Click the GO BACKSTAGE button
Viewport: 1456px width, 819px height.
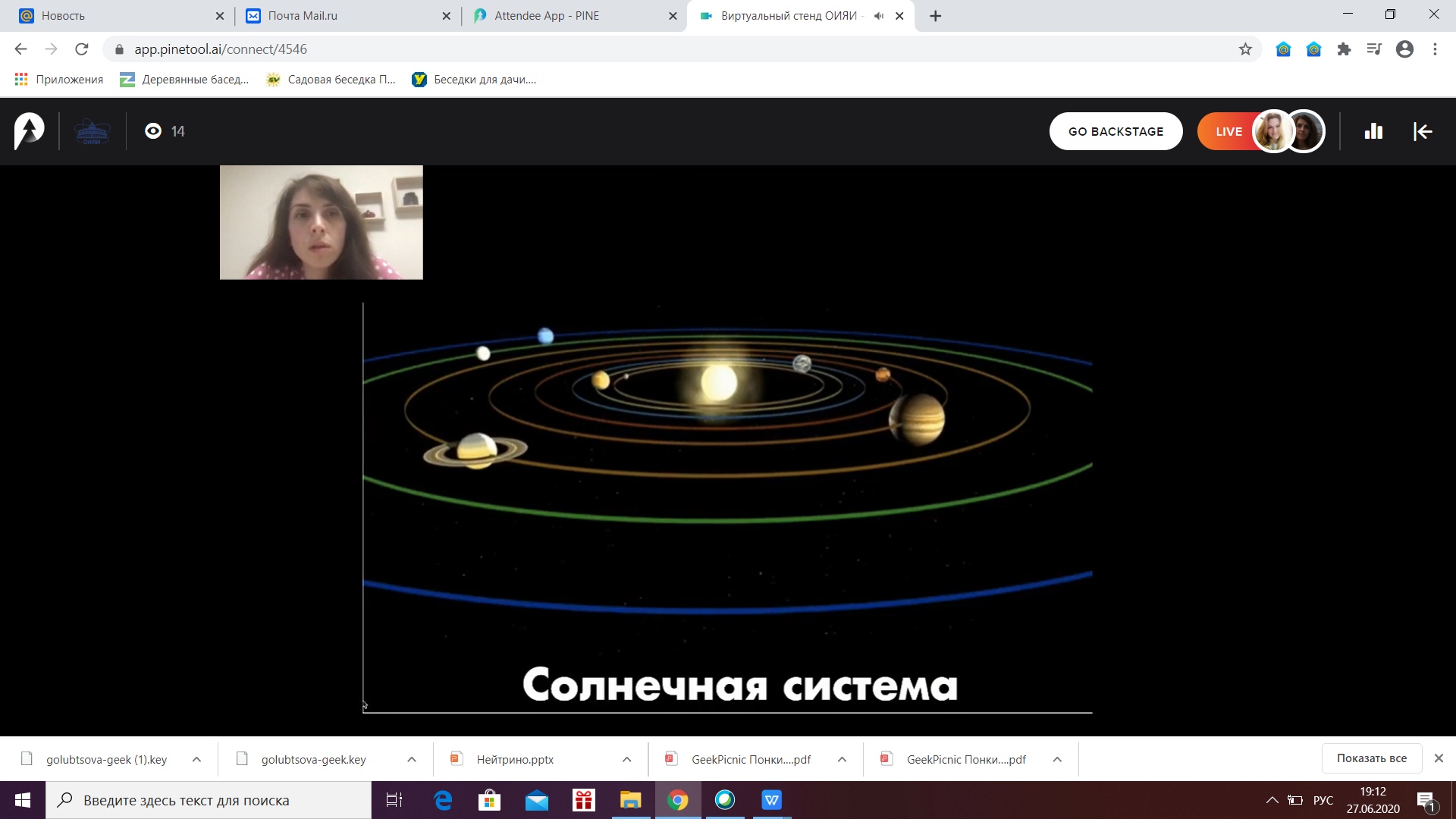[1116, 131]
